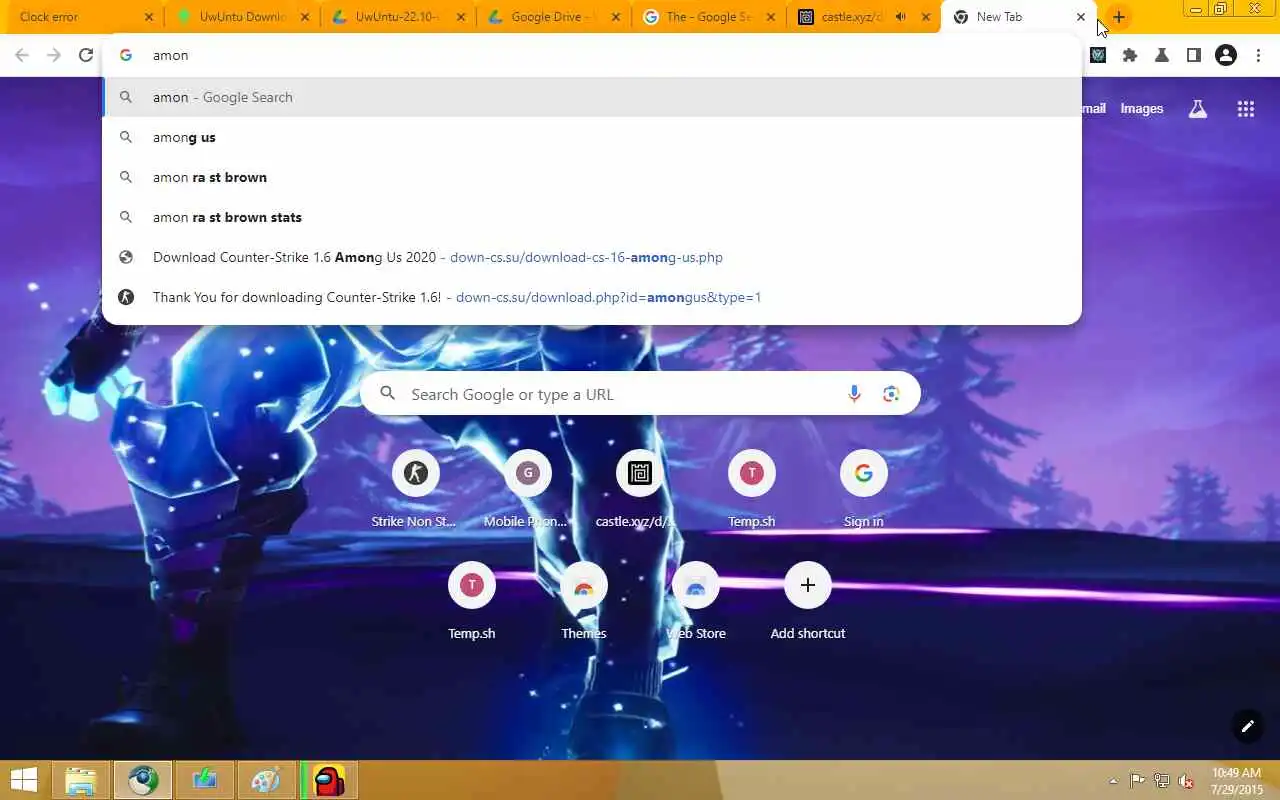1280x800 pixels.
Task: Open the castle extension icon in toolbar
Action: coord(1098,56)
